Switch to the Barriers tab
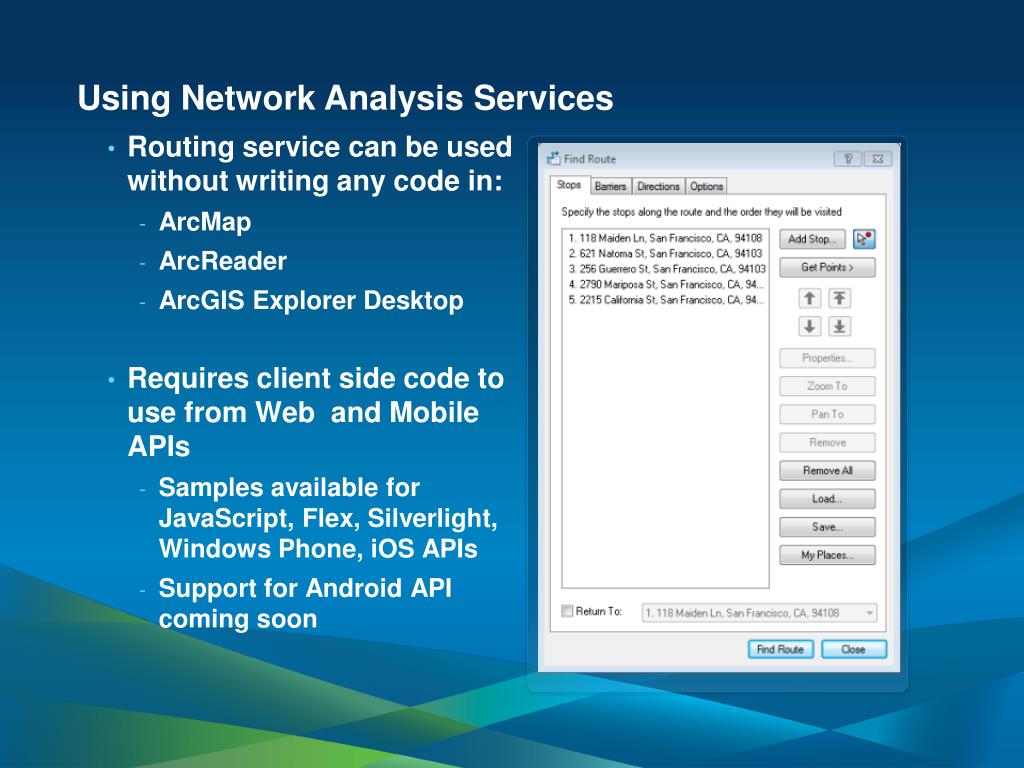This screenshot has height=768, width=1024. point(610,186)
